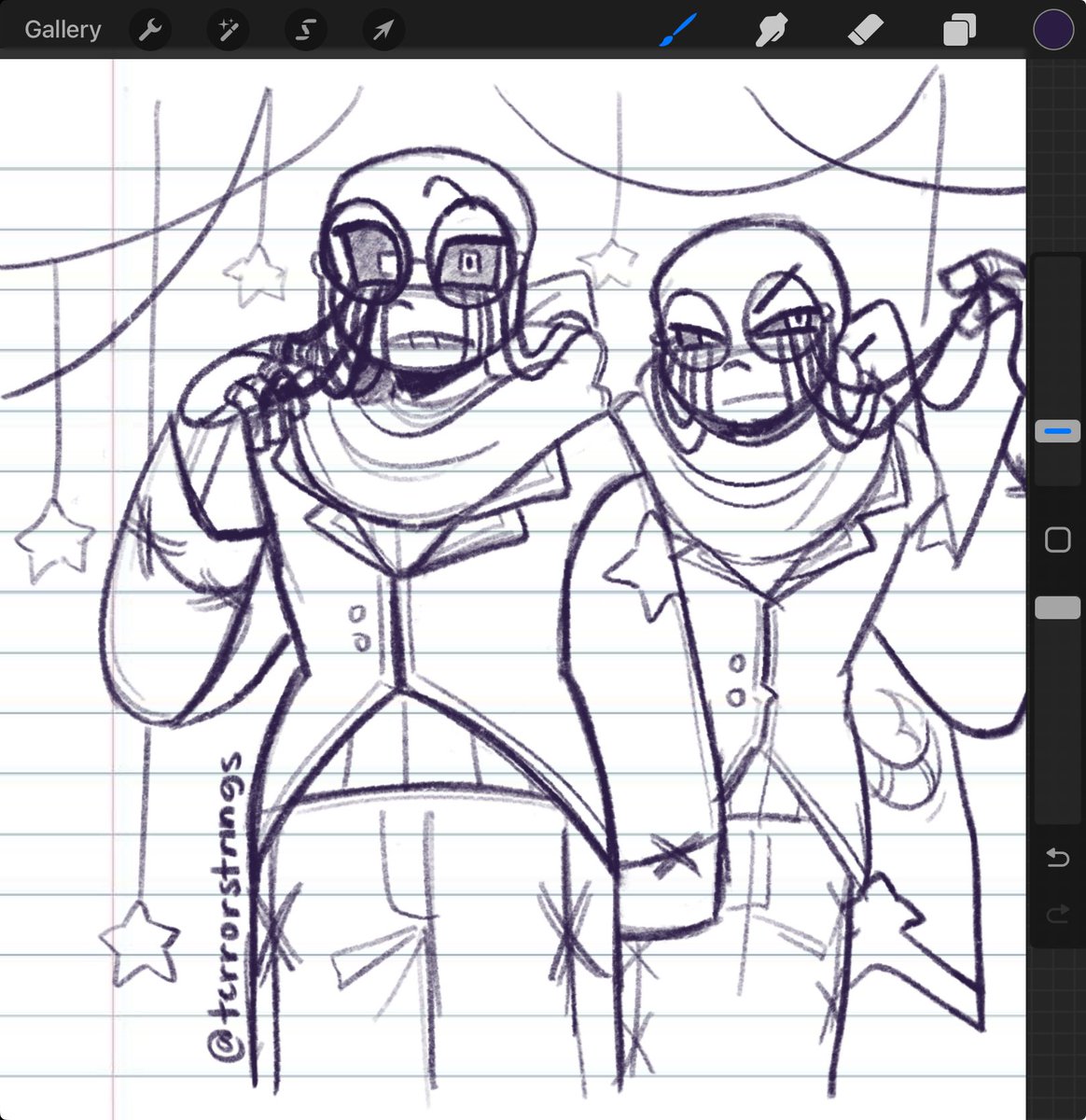This screenshot has width=1086, height=1120.
Task: Adjust the brush opacity slider handle
Action: pyautogui.click(x=1057, y=608)
